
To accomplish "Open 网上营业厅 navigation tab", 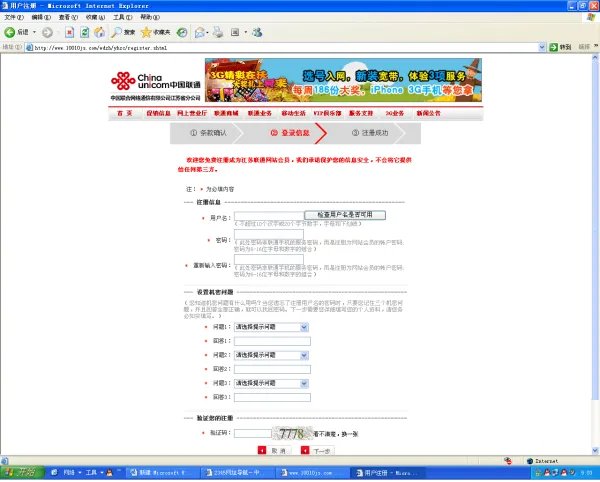I will (192, 113).
